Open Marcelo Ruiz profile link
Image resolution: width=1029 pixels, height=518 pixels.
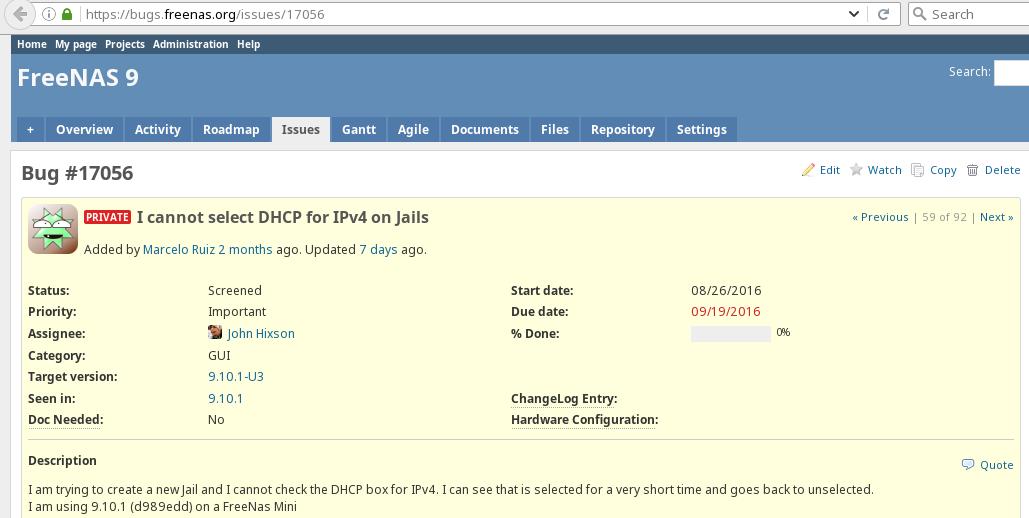click(179, 249)
